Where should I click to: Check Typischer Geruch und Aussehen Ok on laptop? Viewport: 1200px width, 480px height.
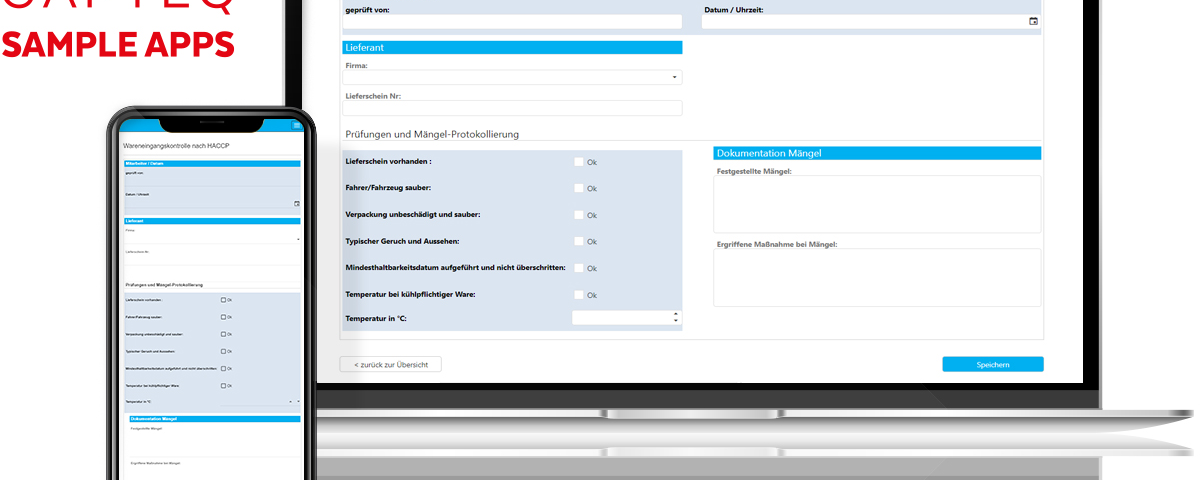coord(579,241)
